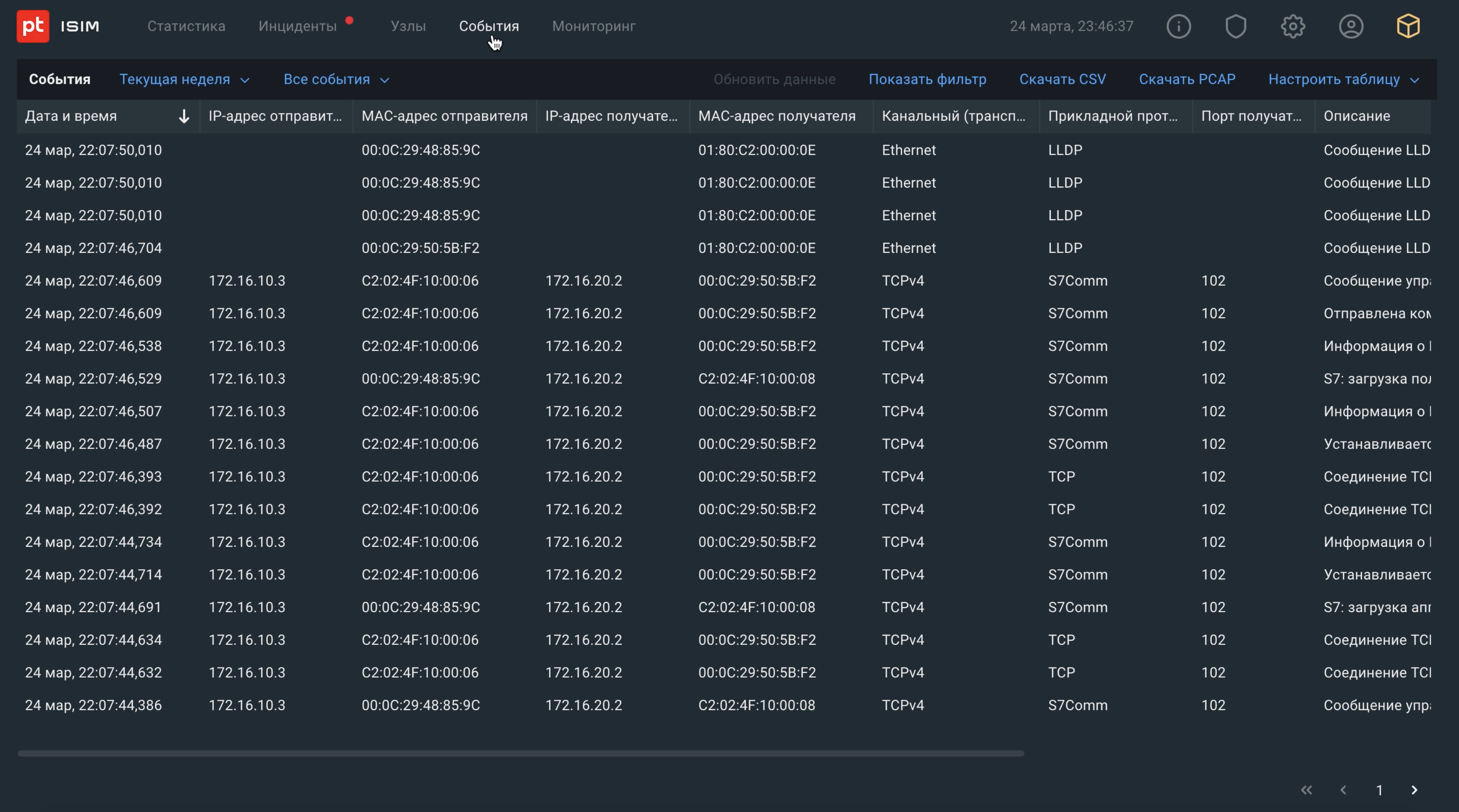Screen dimensions: 1459x812
Task: Go to next page arrow
Action: coord(1414,790)
